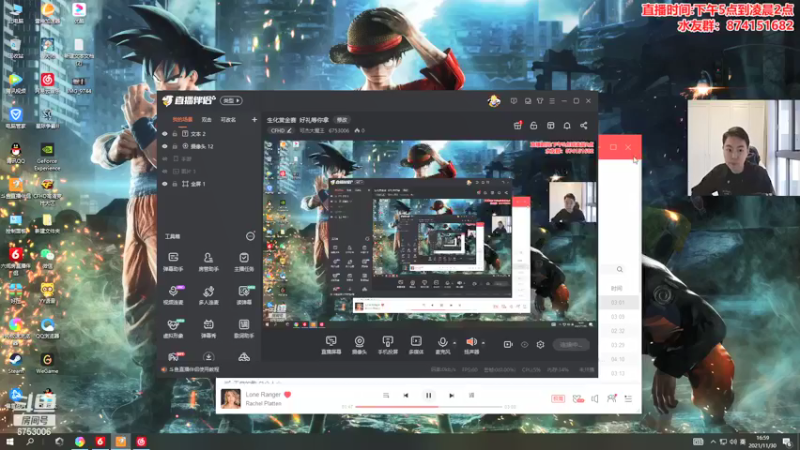This screenshot has height=450, width=800.
Task: Switch to the second scene tab
Action: [x=207, y=120]
